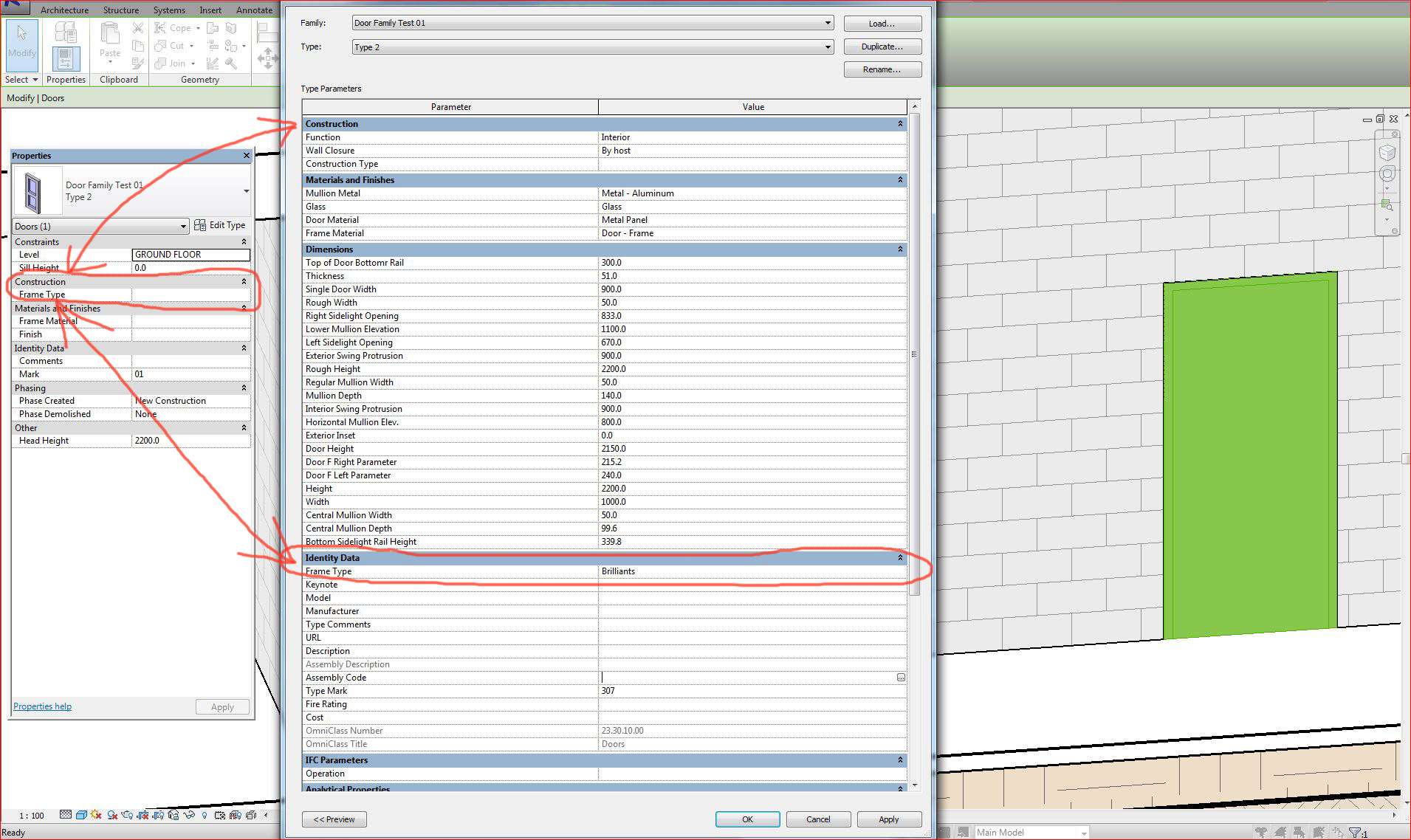Open the Architecture ribbon tab
The image size is (1411, 840).
64,10
